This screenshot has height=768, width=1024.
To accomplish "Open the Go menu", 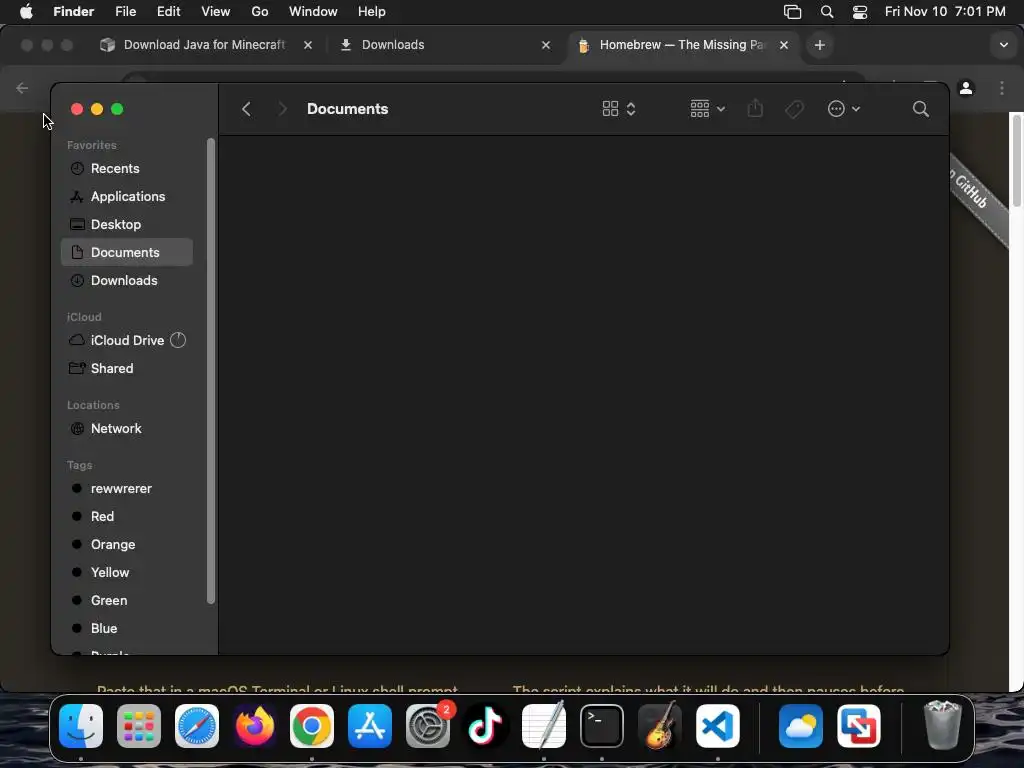I will coord(260,12).
